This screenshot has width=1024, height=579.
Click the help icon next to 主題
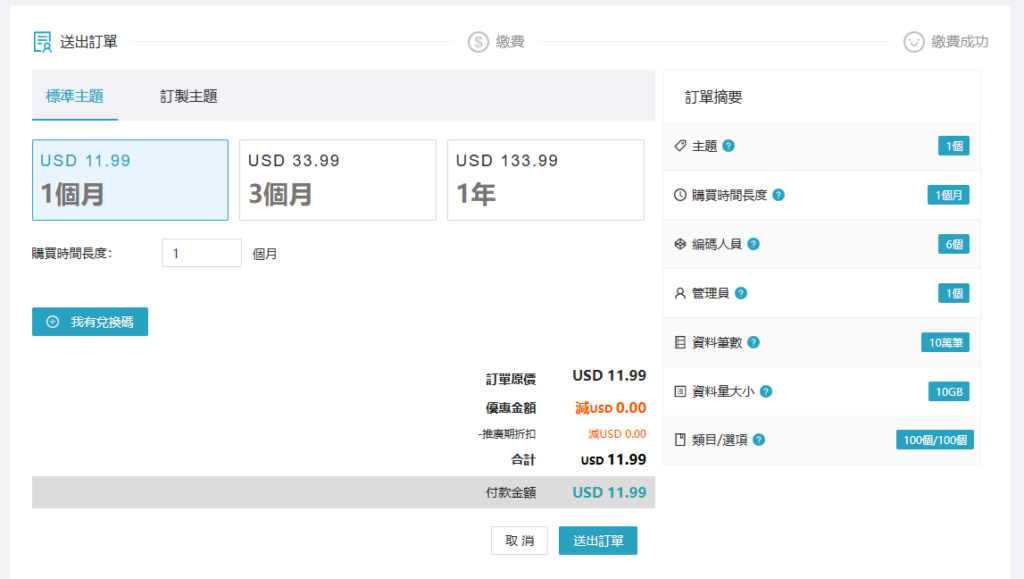729,146
